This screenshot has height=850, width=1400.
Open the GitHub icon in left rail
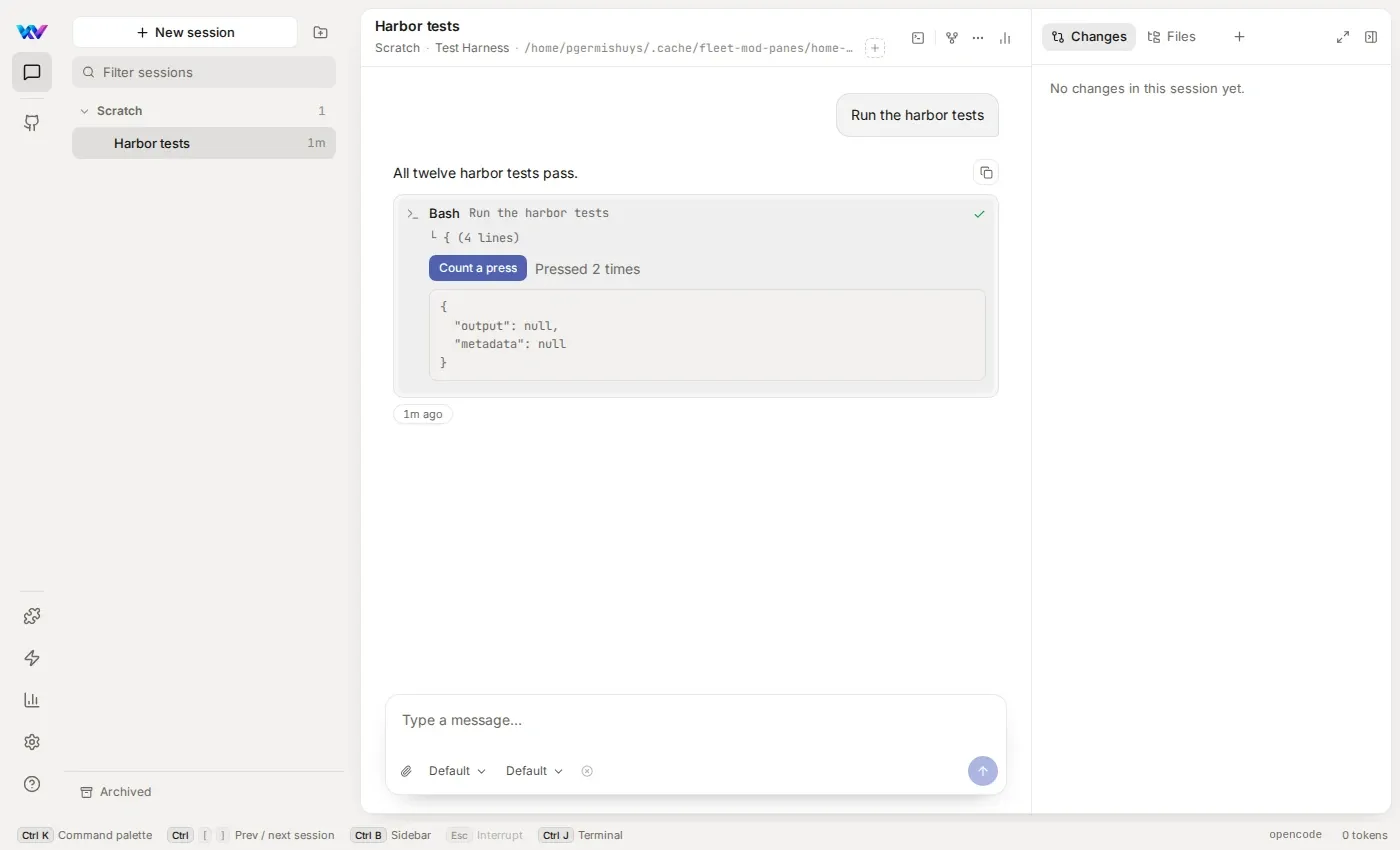tap(32, 123)
